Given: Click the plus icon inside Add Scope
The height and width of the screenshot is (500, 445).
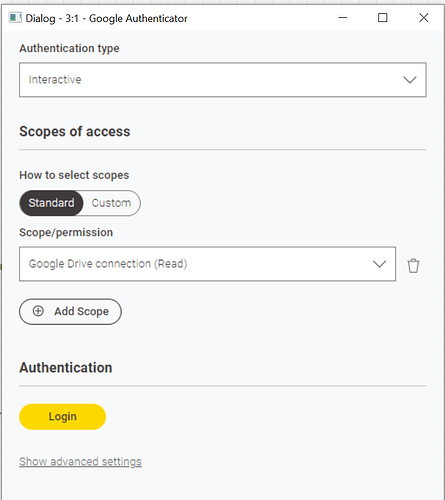Looking at the screenshot, I should click(x=38, y=311).
